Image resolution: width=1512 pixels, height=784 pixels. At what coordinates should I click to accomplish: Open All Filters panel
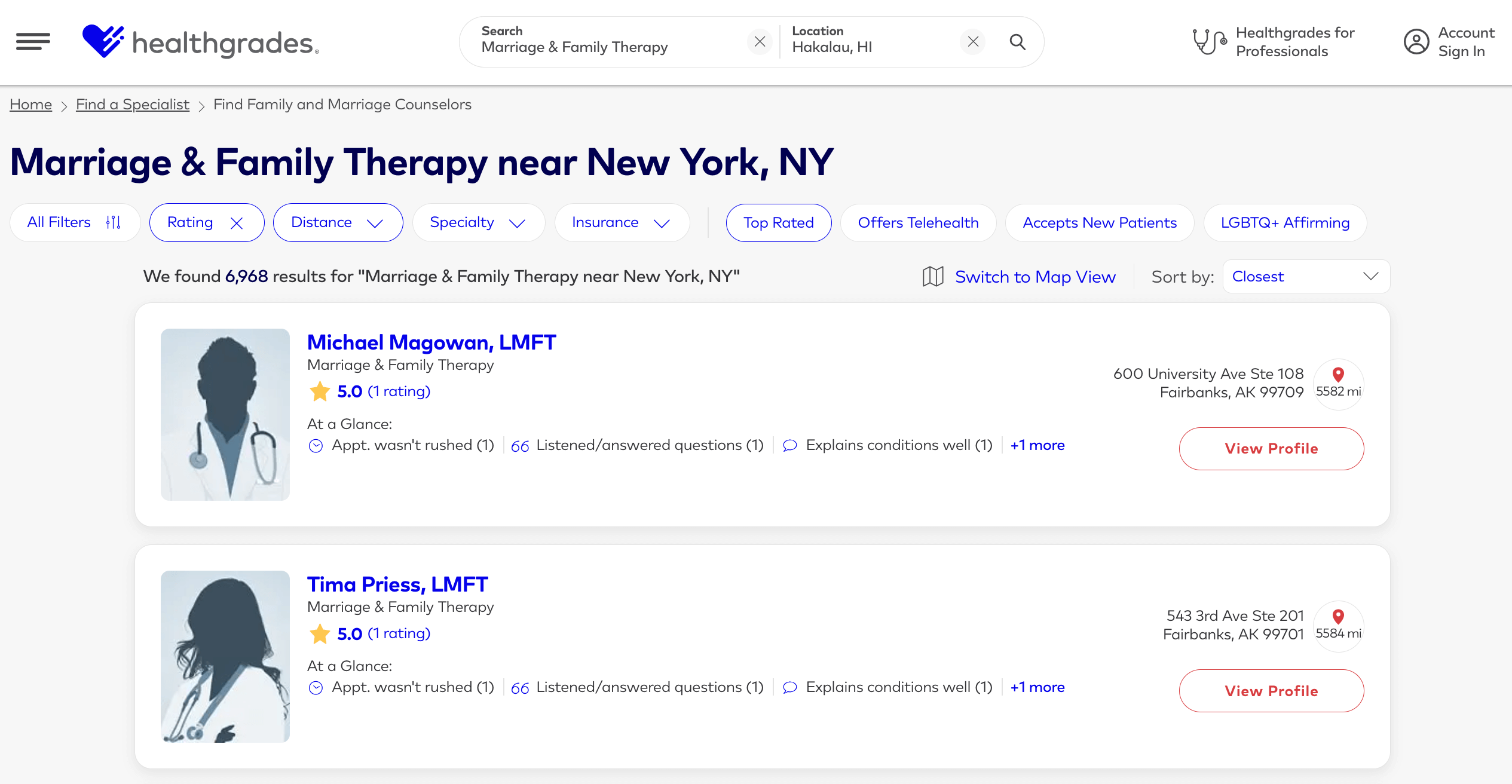click(75, 222)
